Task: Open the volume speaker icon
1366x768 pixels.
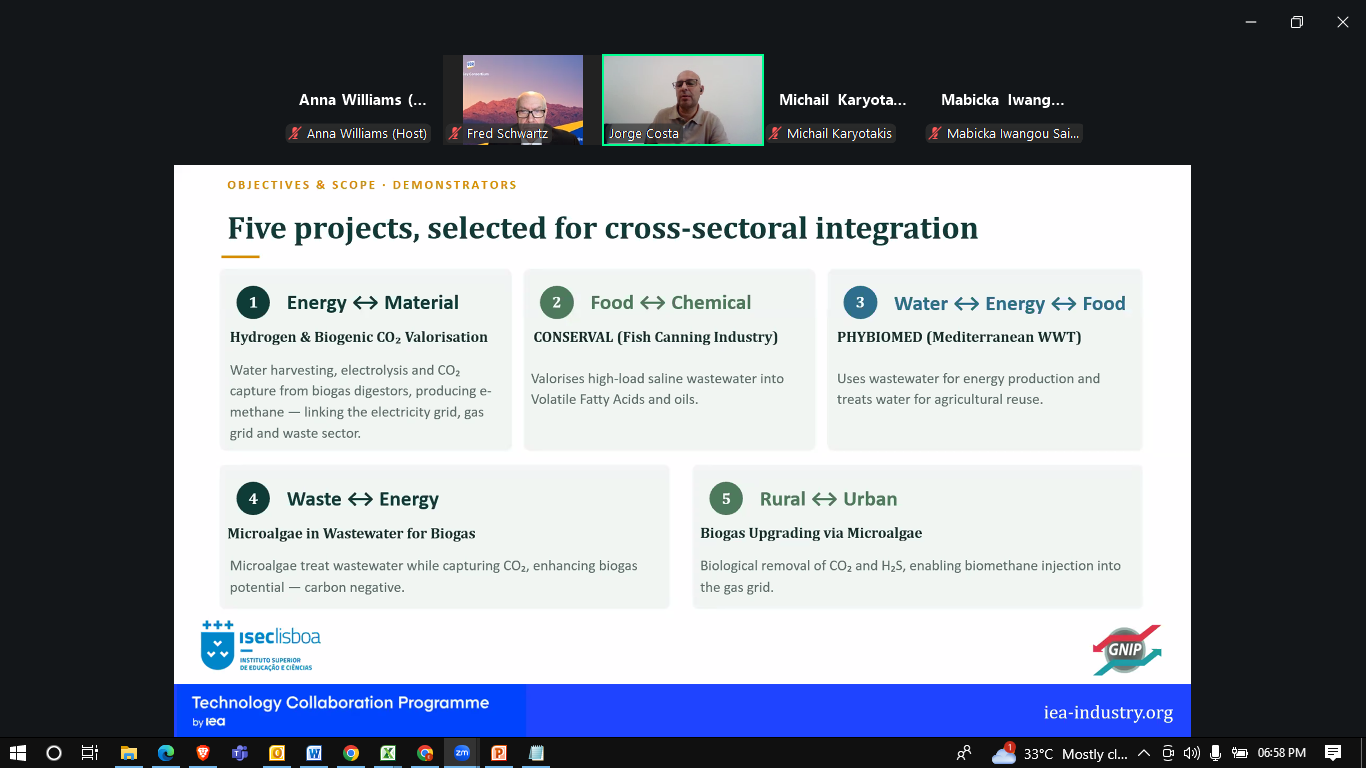Action: point(1191,753)
